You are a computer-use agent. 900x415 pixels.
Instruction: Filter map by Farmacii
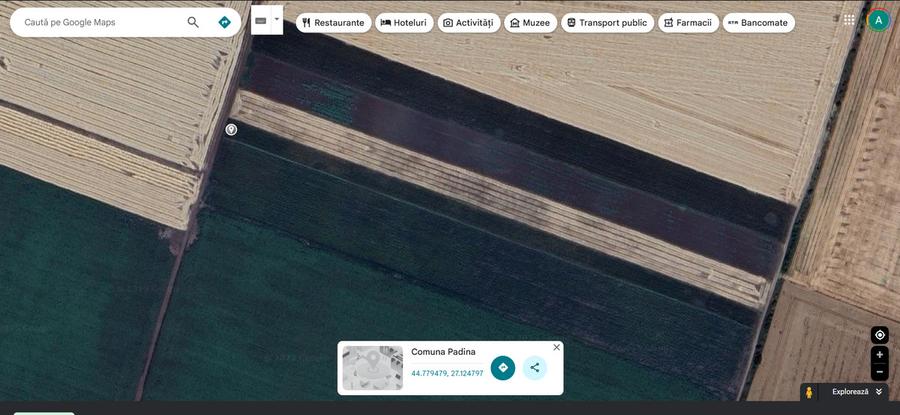coord(687,22)
